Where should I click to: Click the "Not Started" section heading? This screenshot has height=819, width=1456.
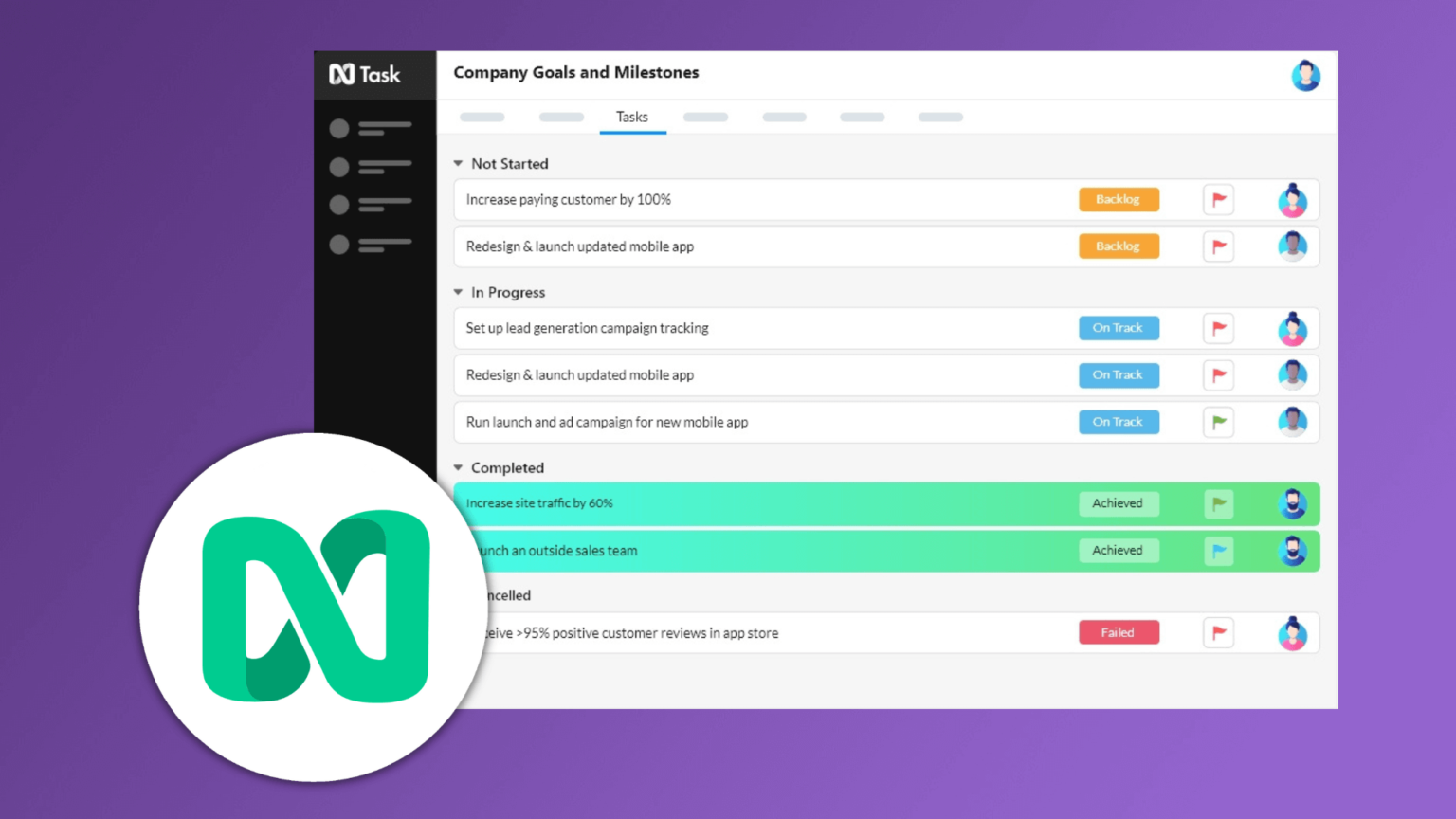point(510,164)
